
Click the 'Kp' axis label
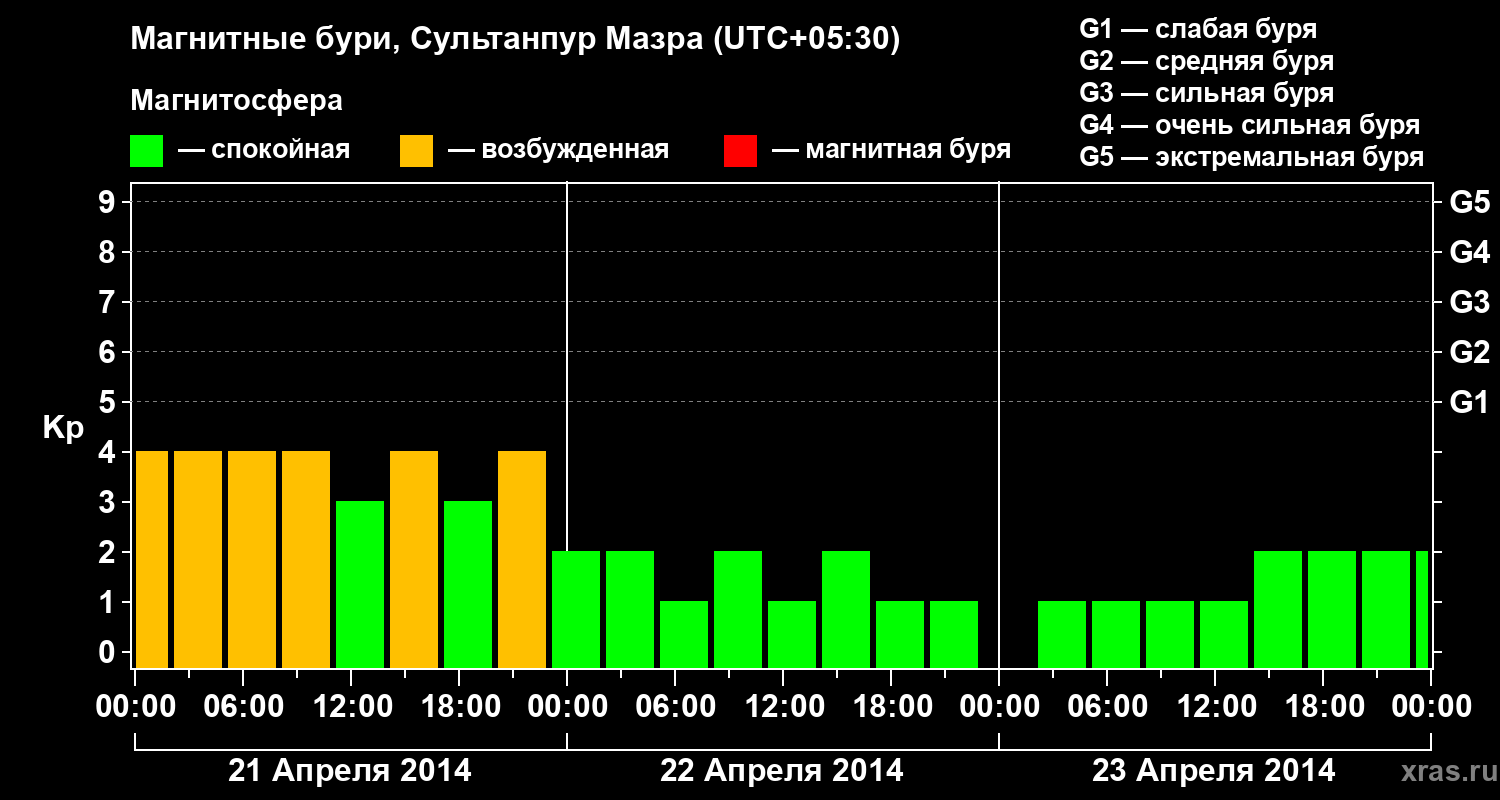(x=63, y=428)
